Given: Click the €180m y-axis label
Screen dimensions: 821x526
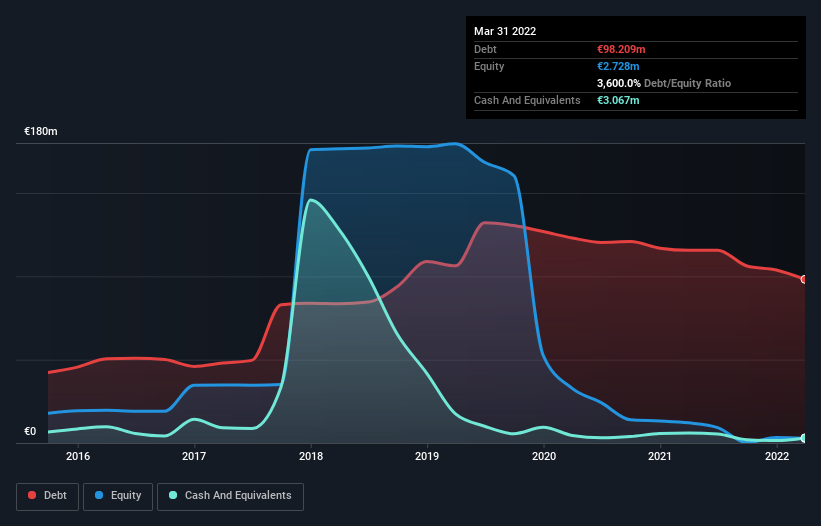Looking at the screenshot, I should [x=41, y=131].
